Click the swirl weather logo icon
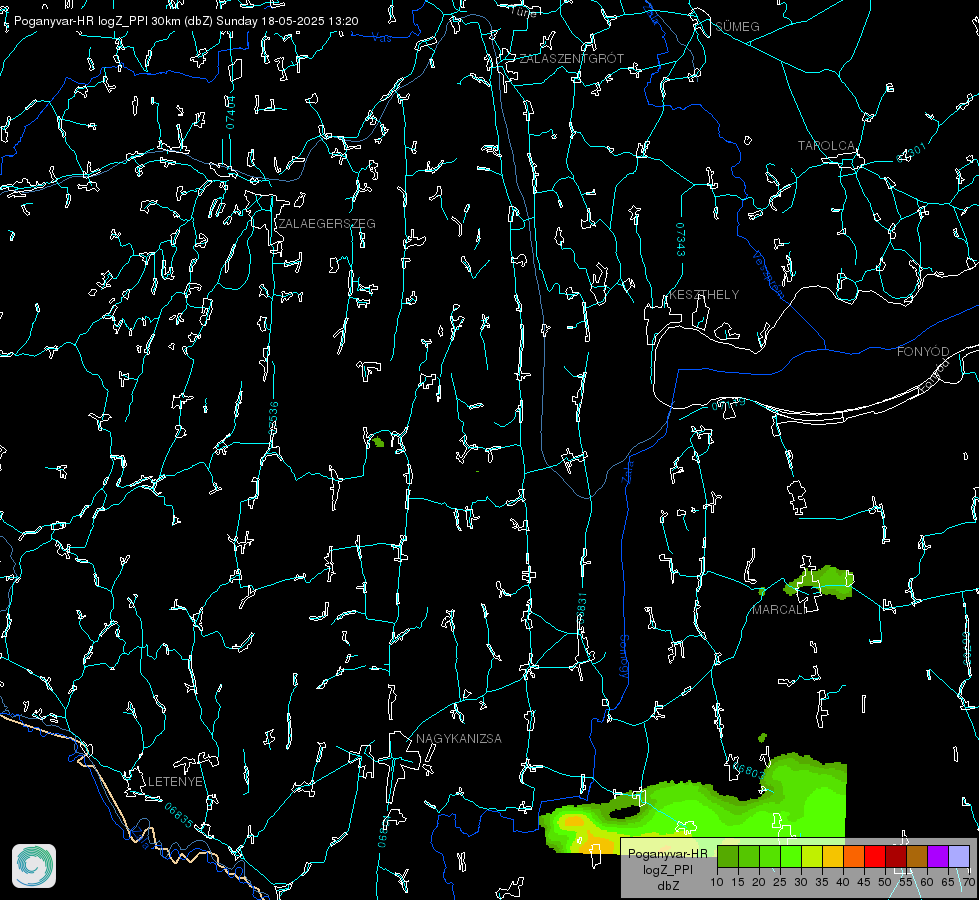The image size is (979, 900). tap(34, 866)
